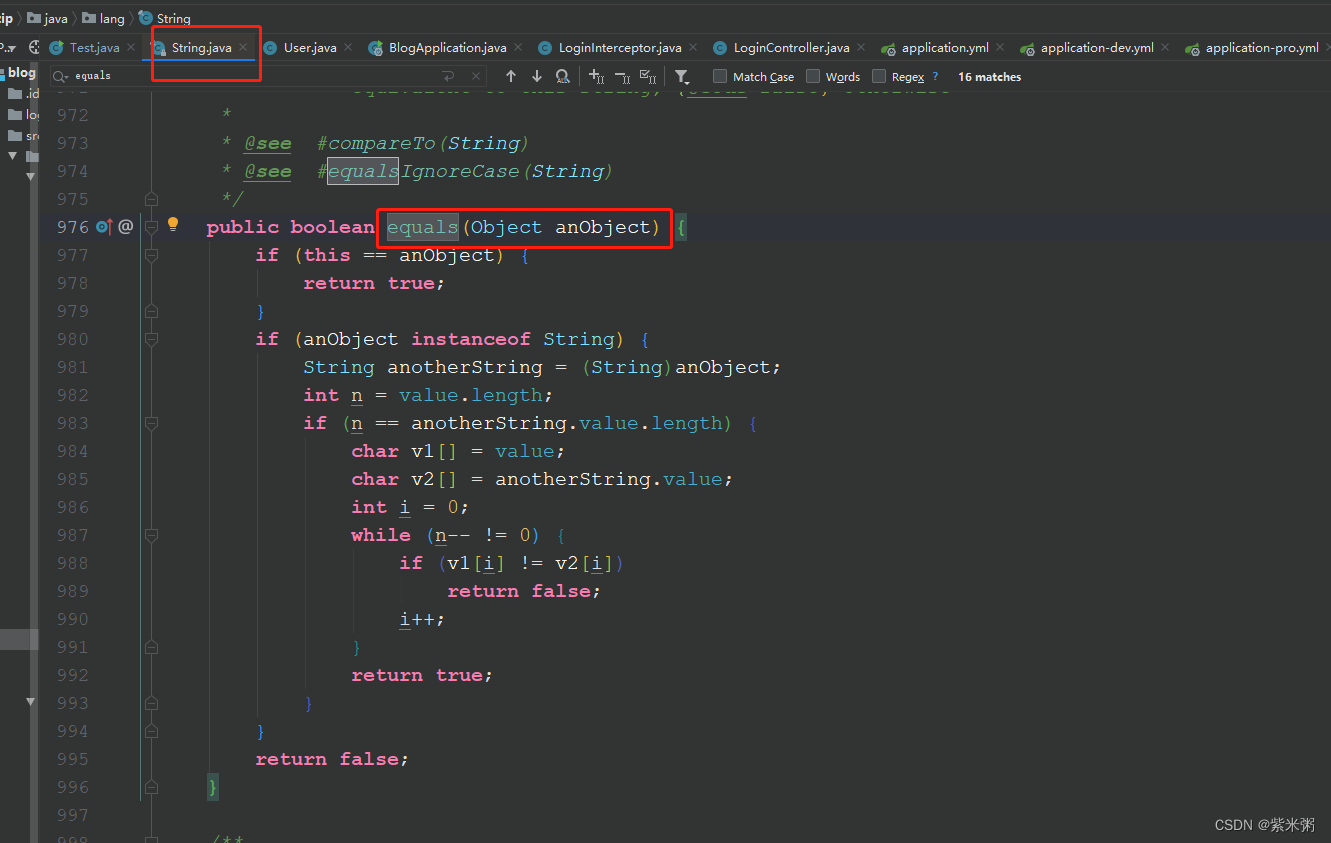Jump to next occurrence with down arrow
The image size is (1331, 843).
pyautogui.click(x=537, y=76)
